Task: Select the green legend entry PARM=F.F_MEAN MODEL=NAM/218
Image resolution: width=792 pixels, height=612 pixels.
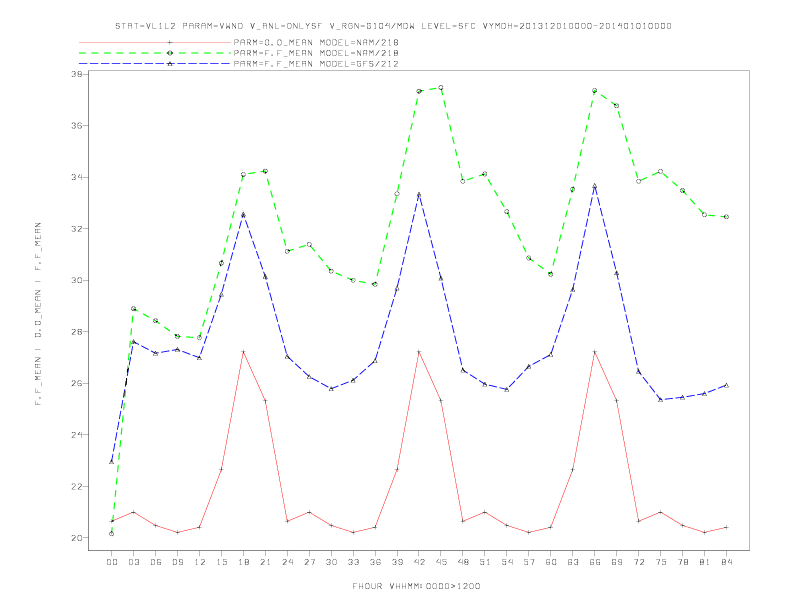Action: click(x=316, y=53)
